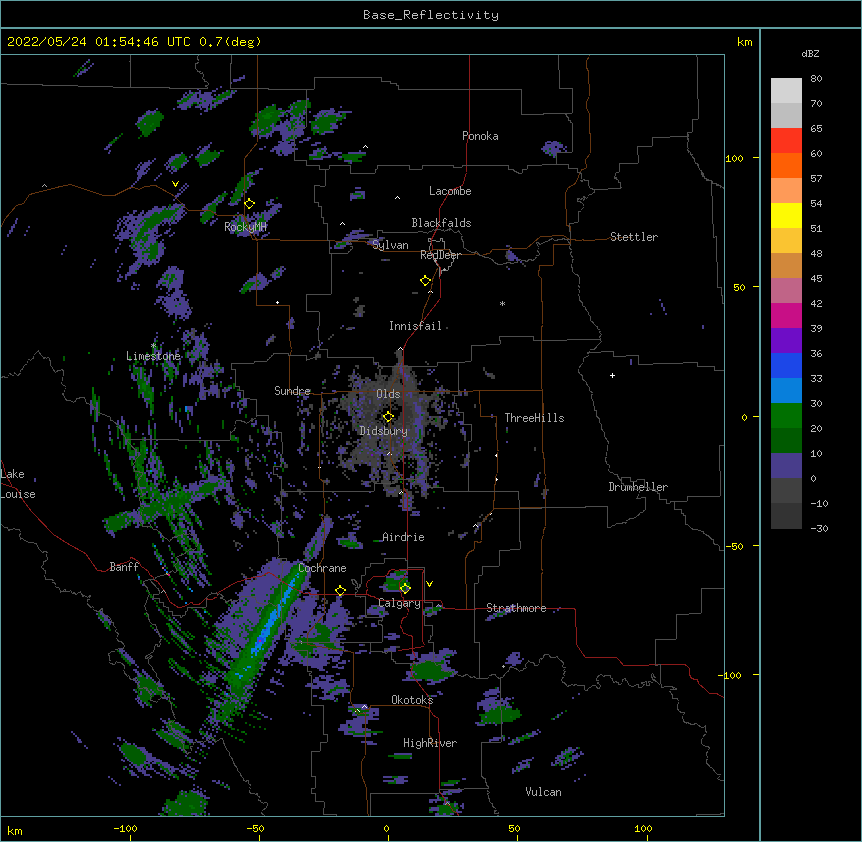Viewport: 862px width, 842px height.
Task: Click the 80 dBZ white color swatch
Action: click(786, 91)
